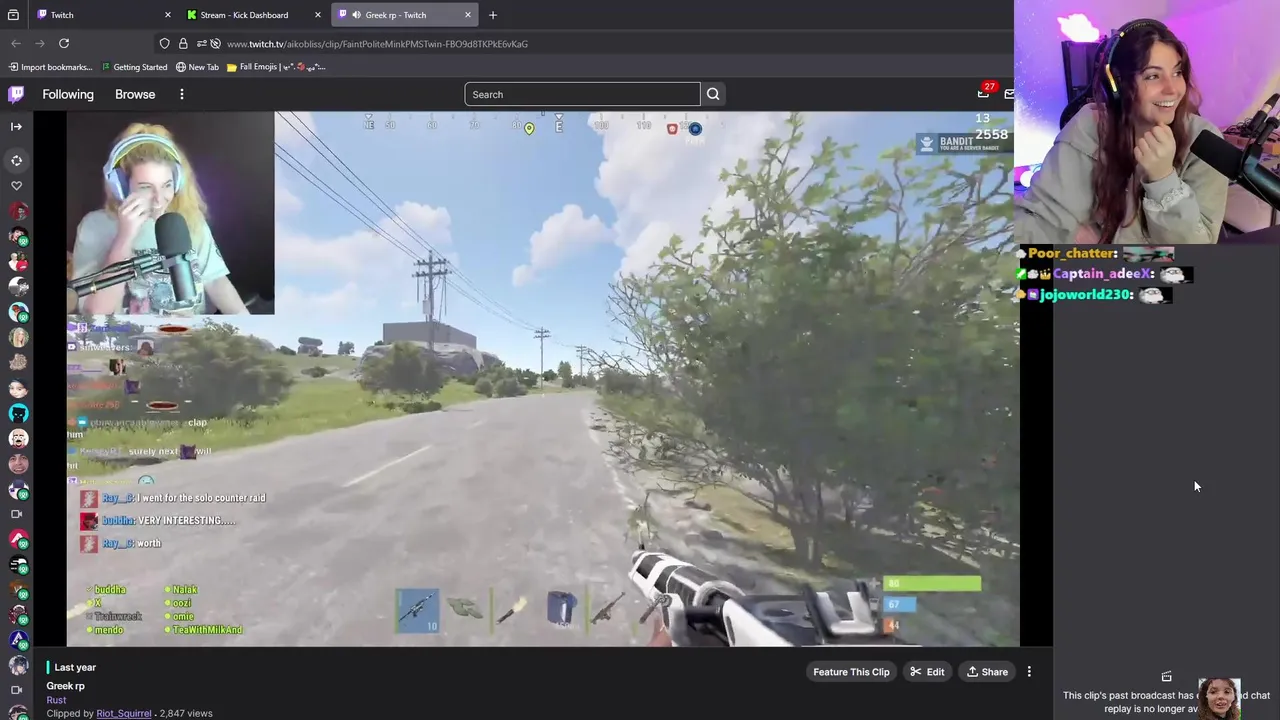The image size is (1280, 720).
Task: Switch to Stream - Kick Dashboard tab
Action: tap(254, 15)
